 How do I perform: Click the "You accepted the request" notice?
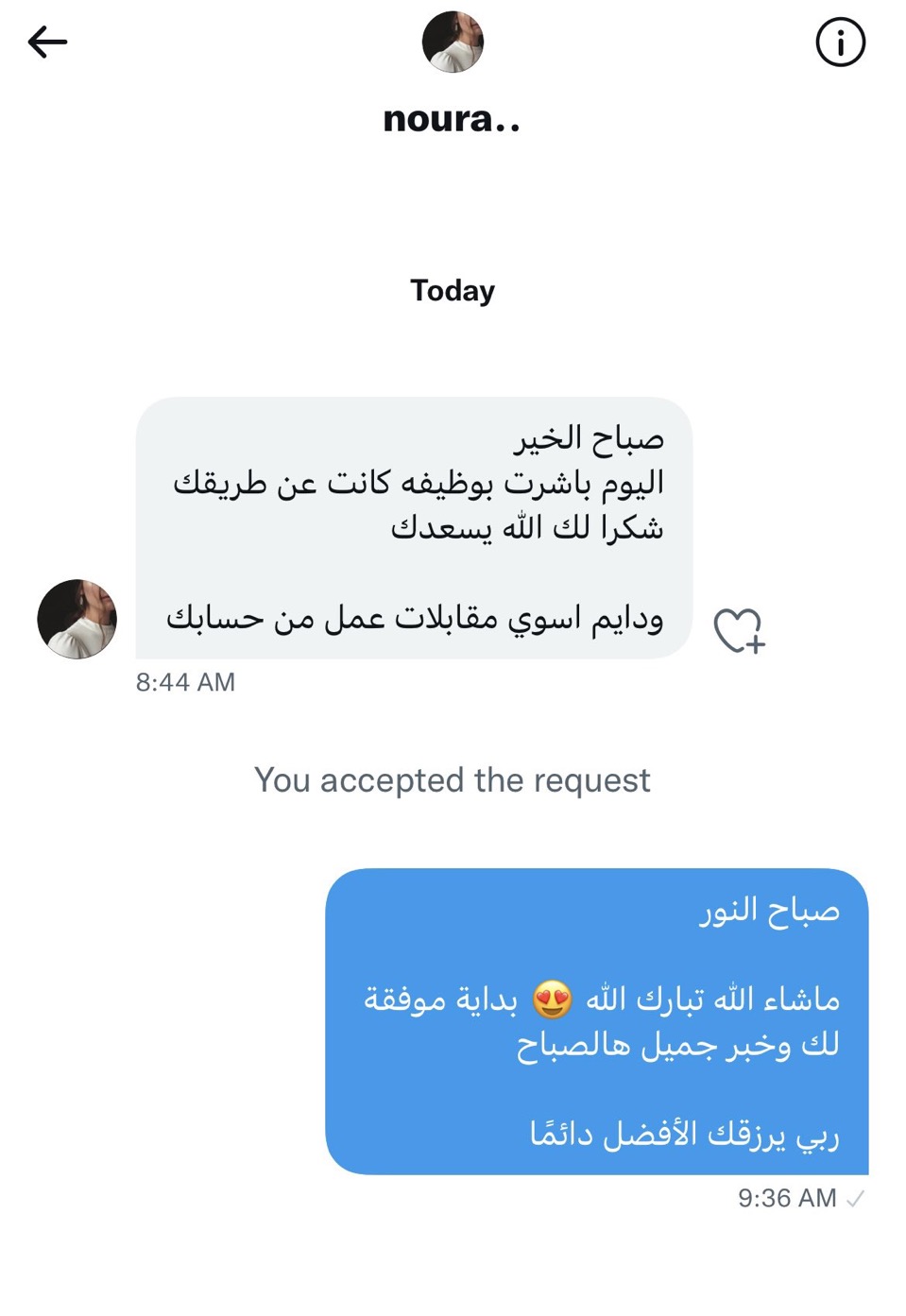(453, 780)
